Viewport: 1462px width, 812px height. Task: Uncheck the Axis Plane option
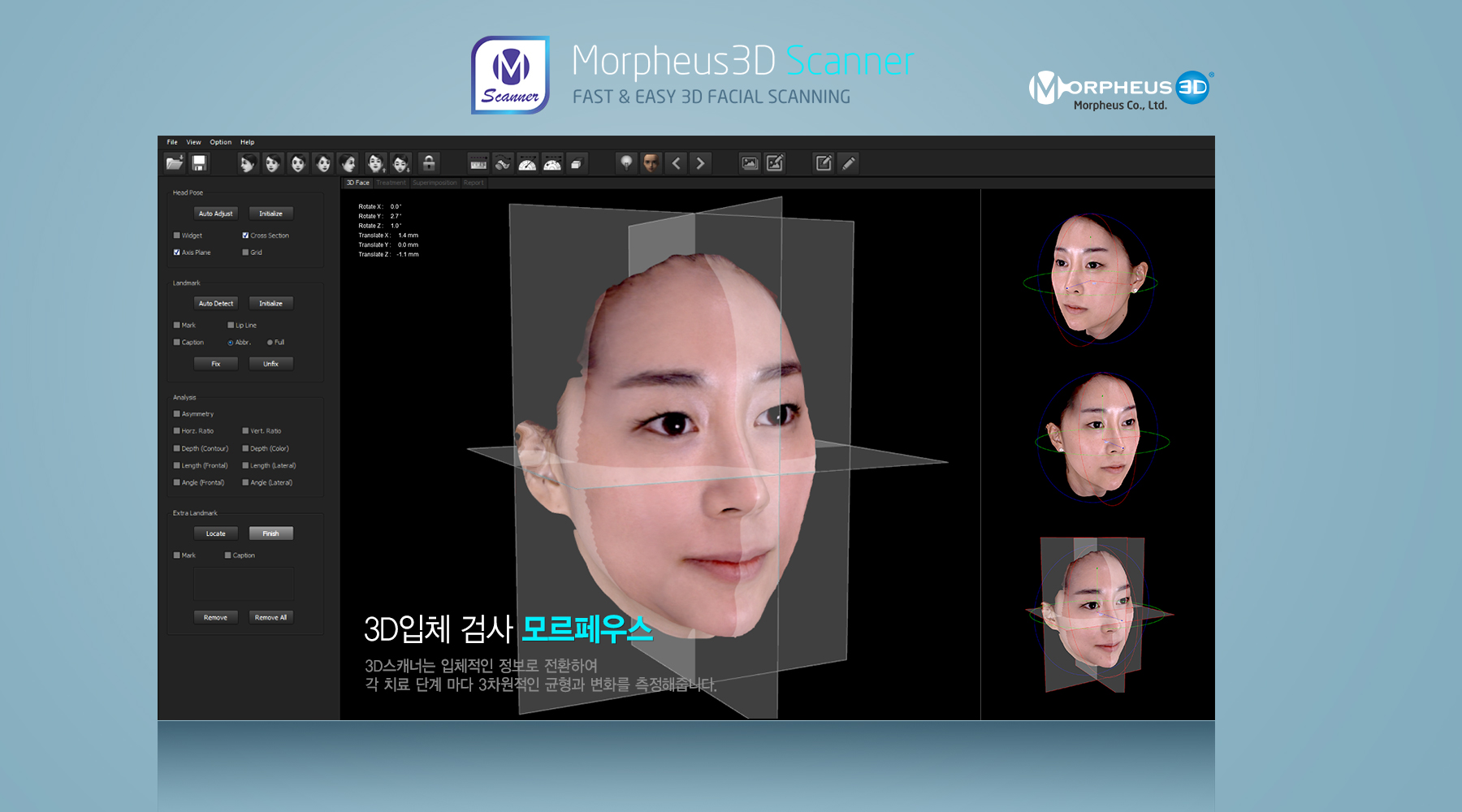[177, 253]
